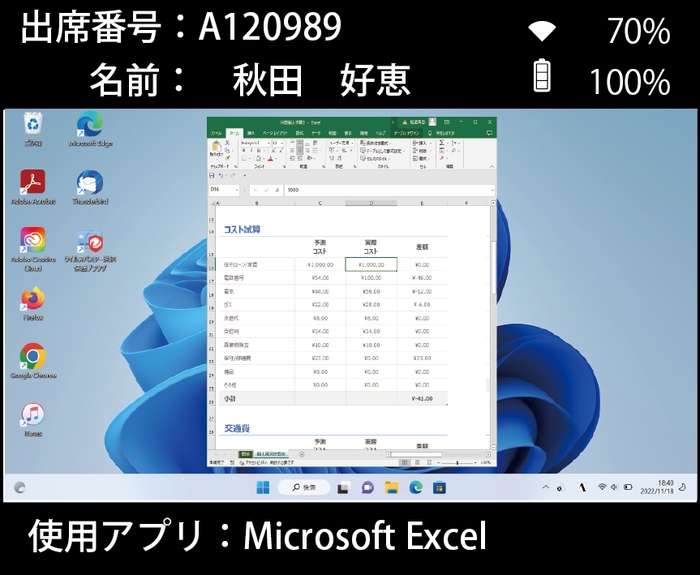Switch to Normal view in status bar
The width and height of the screenshot is (700, 575).
click(x=404, y=462)
